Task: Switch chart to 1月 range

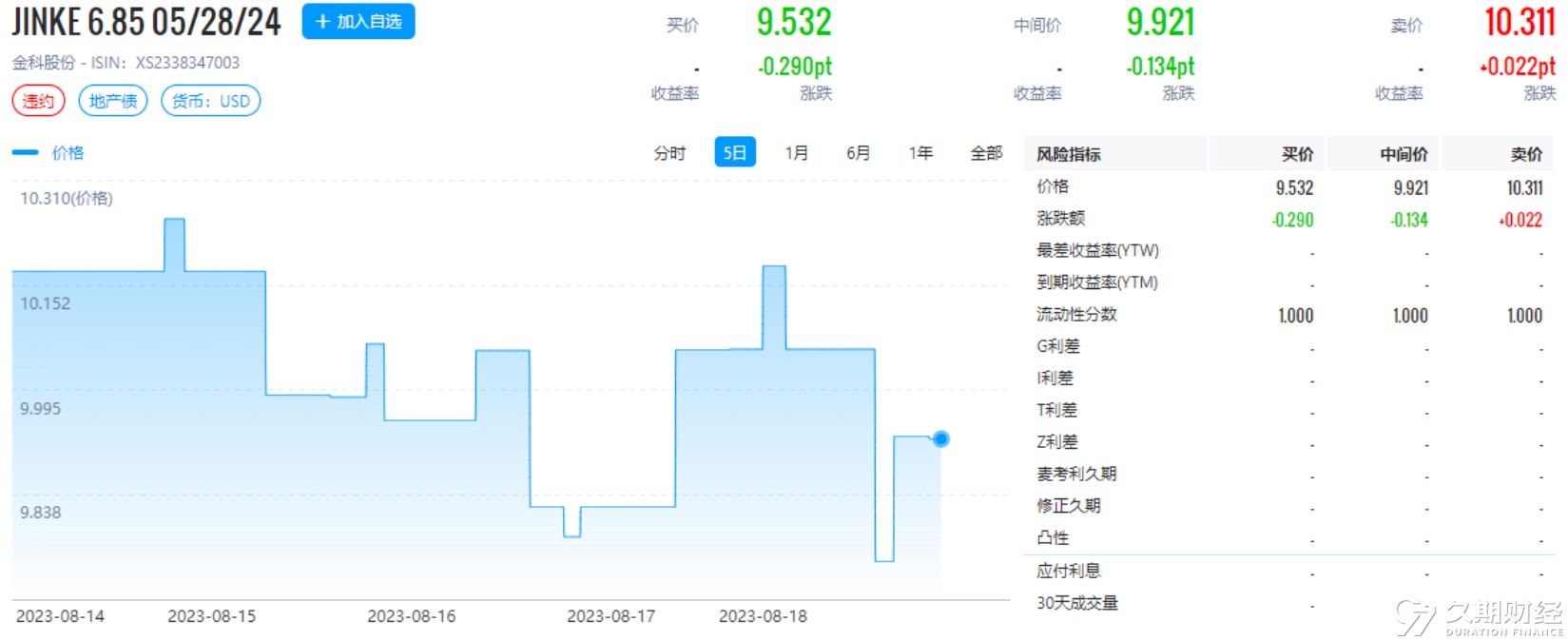Action: 796,153
